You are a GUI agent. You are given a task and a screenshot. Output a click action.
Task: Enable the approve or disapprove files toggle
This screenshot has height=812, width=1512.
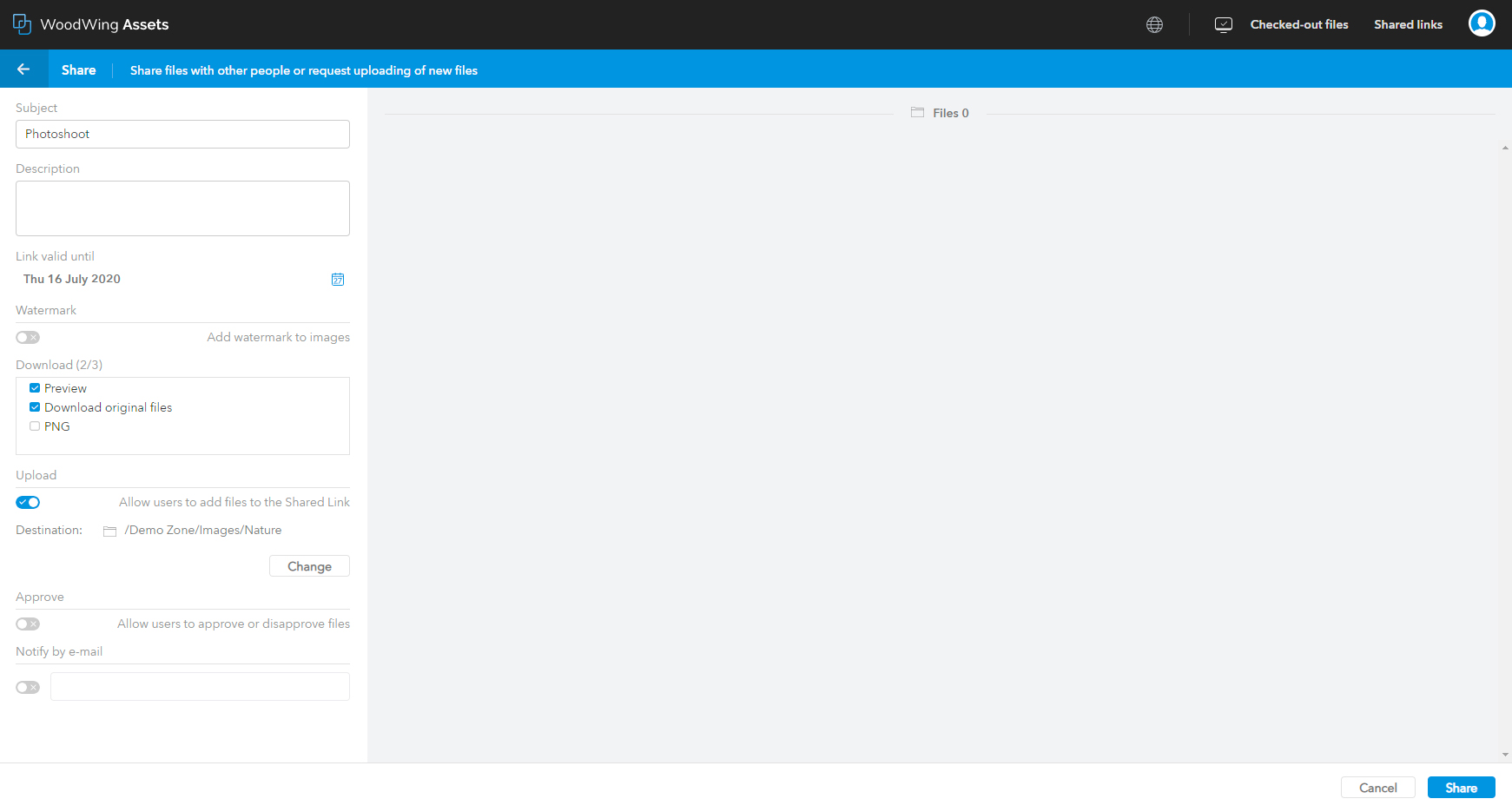coord(27,624)
